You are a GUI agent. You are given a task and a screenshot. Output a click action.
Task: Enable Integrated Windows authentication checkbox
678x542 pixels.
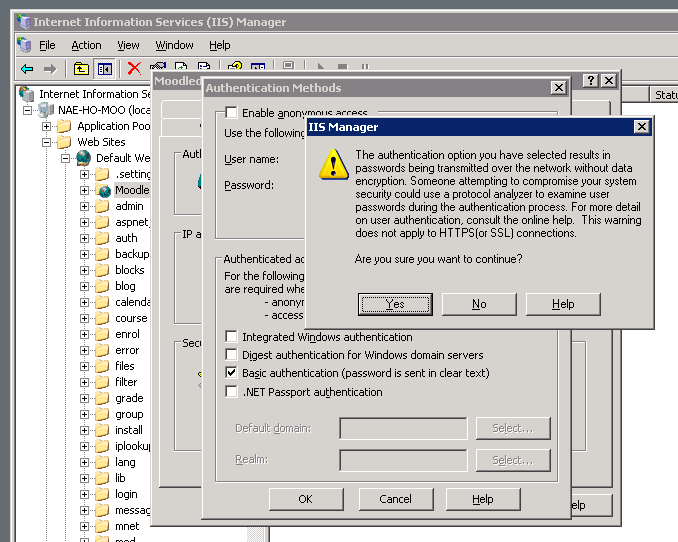pos(232,337)
